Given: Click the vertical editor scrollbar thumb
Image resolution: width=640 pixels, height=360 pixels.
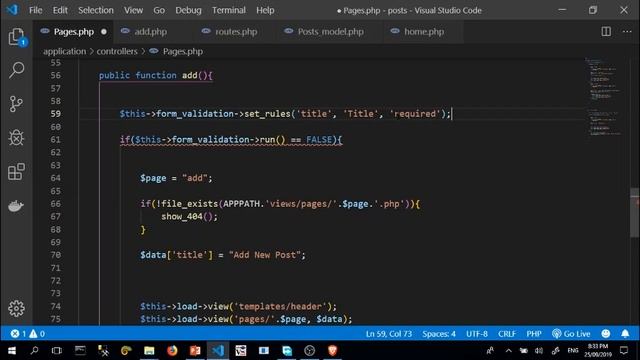Looking at the screenshot, I should (635, 212).
